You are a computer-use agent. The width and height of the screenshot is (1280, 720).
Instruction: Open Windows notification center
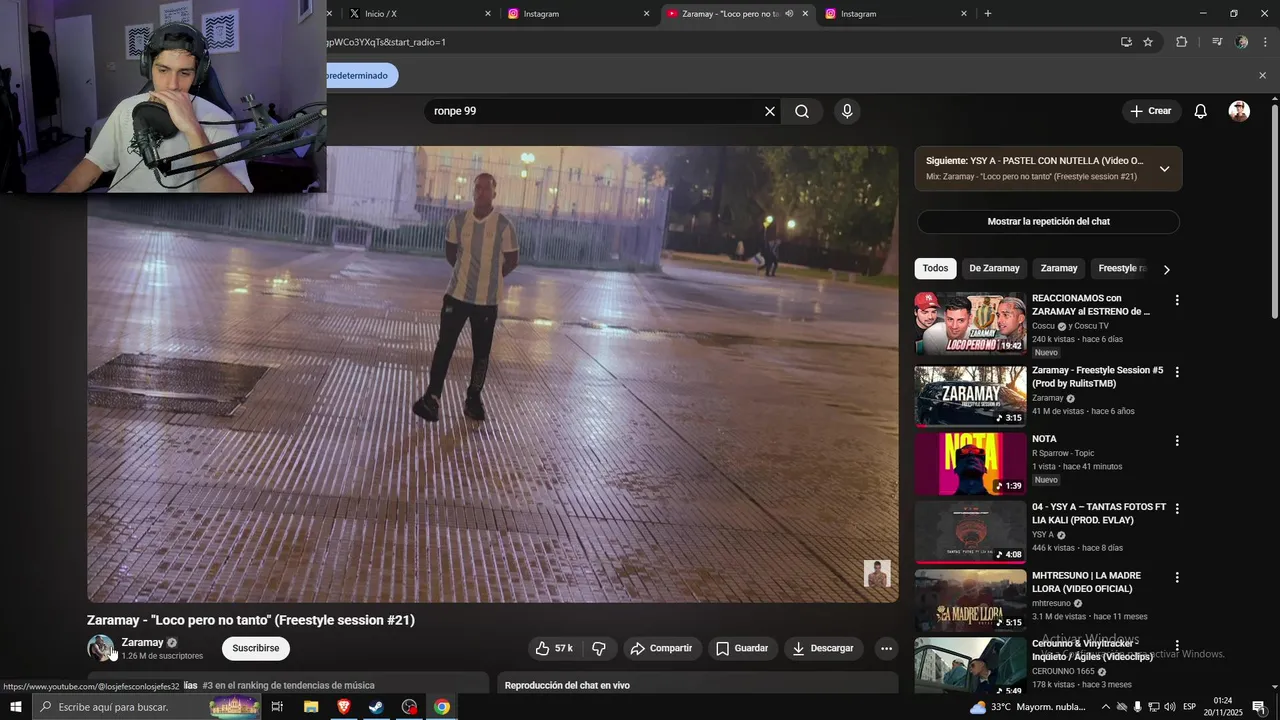click(x=1258, y=707)
